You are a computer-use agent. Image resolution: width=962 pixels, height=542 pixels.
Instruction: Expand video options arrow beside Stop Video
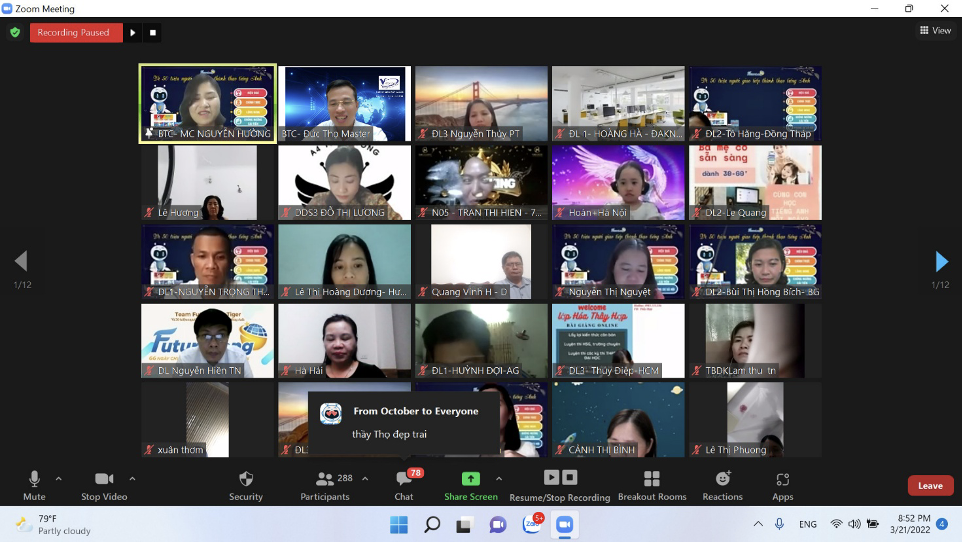click(x=132, y=478)
